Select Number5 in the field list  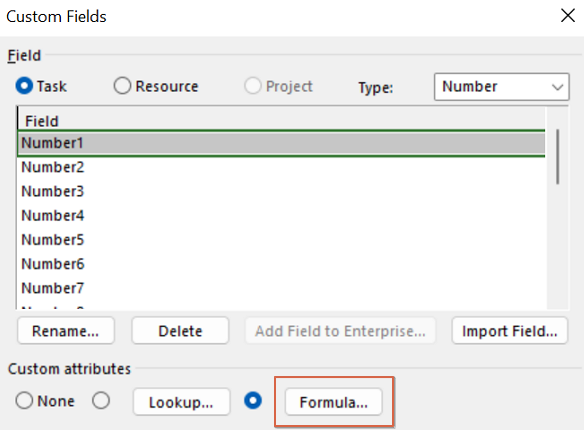click(x=282, y=240)
